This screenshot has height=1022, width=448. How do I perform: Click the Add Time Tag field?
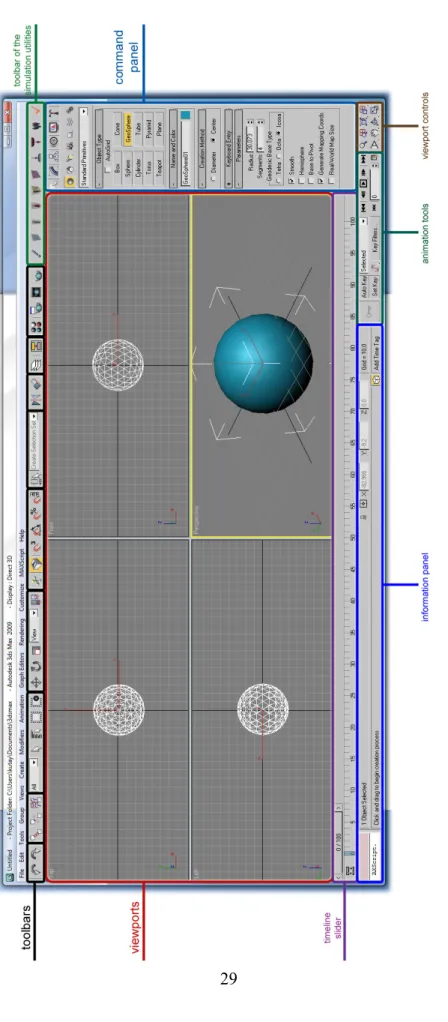coord(376,352)
